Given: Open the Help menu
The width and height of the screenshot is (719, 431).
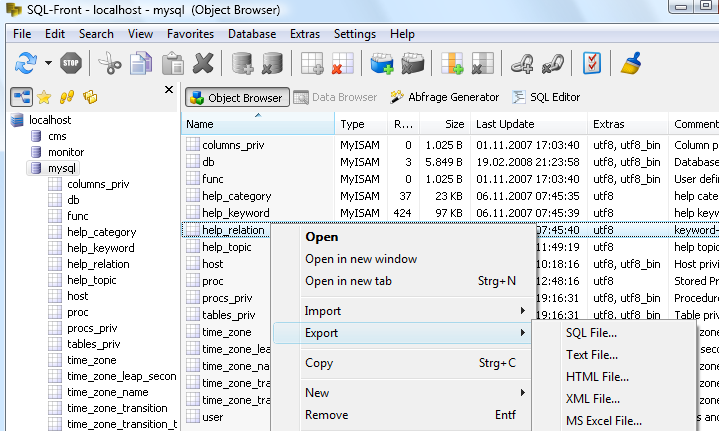Looking at the screenshot, I should [402, 34].
